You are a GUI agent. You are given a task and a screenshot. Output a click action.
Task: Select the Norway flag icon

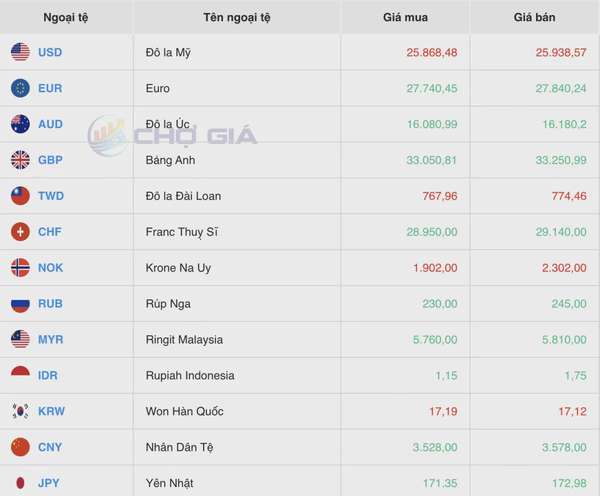click(20, 268)
